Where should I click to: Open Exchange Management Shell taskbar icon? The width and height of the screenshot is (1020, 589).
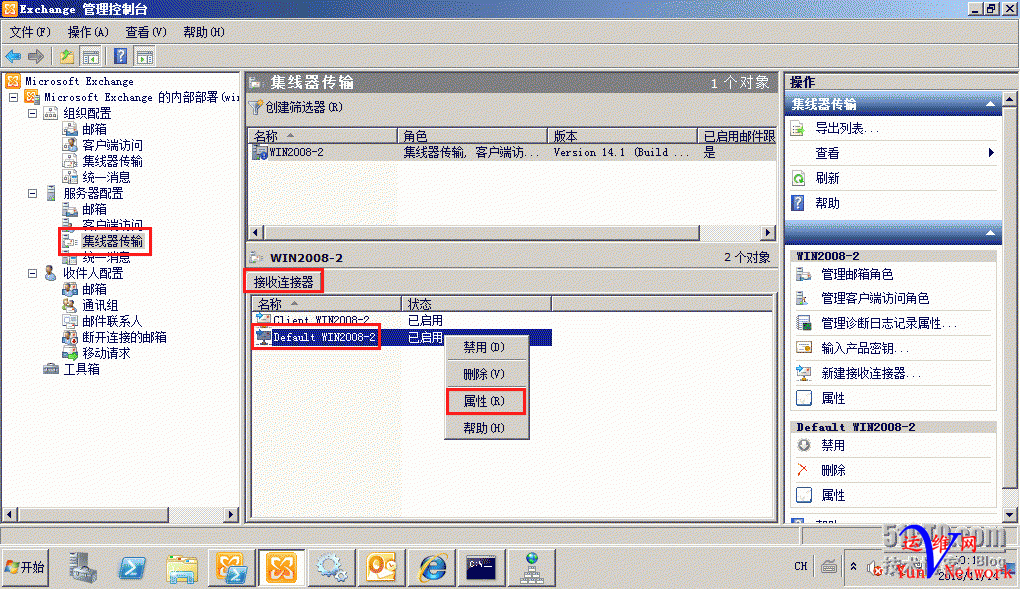pyautogui.click(x=232, y=568)
